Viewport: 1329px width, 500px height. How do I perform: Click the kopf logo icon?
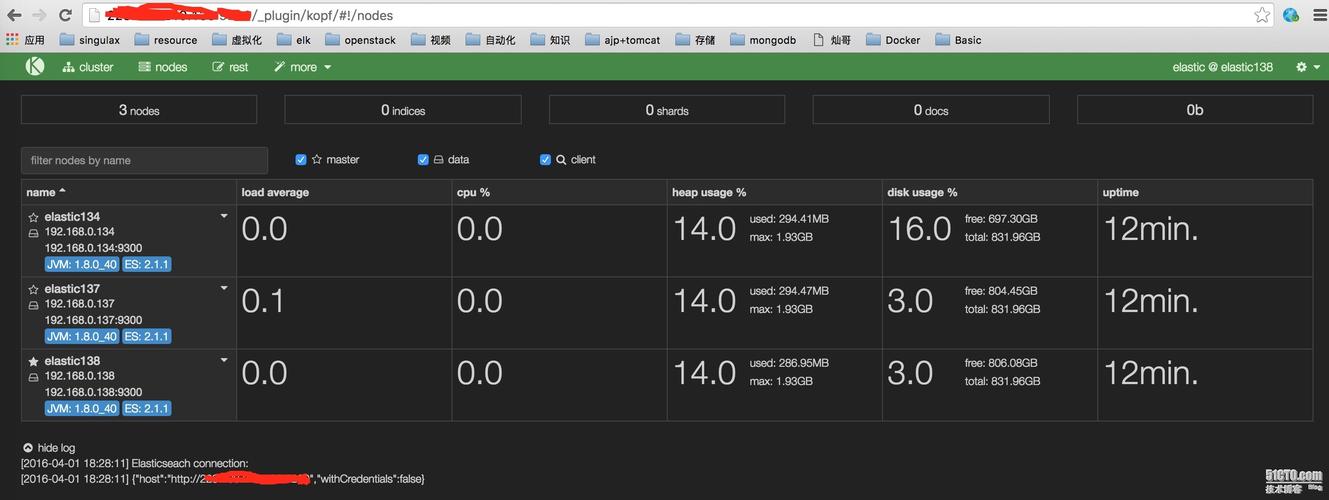[35, 67]
